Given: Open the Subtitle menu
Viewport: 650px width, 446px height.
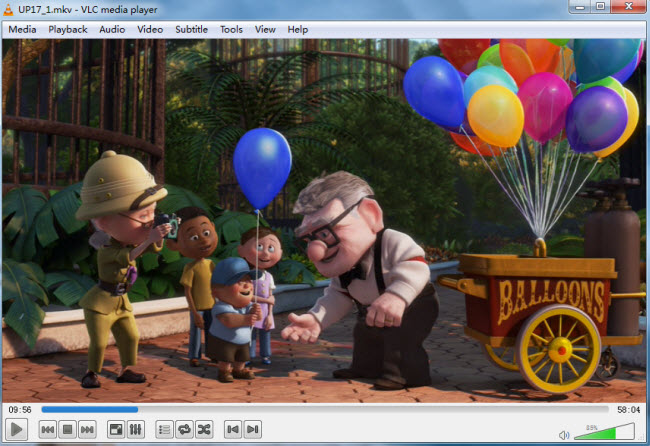Looking at the screenshot, I should coord(192,29).
